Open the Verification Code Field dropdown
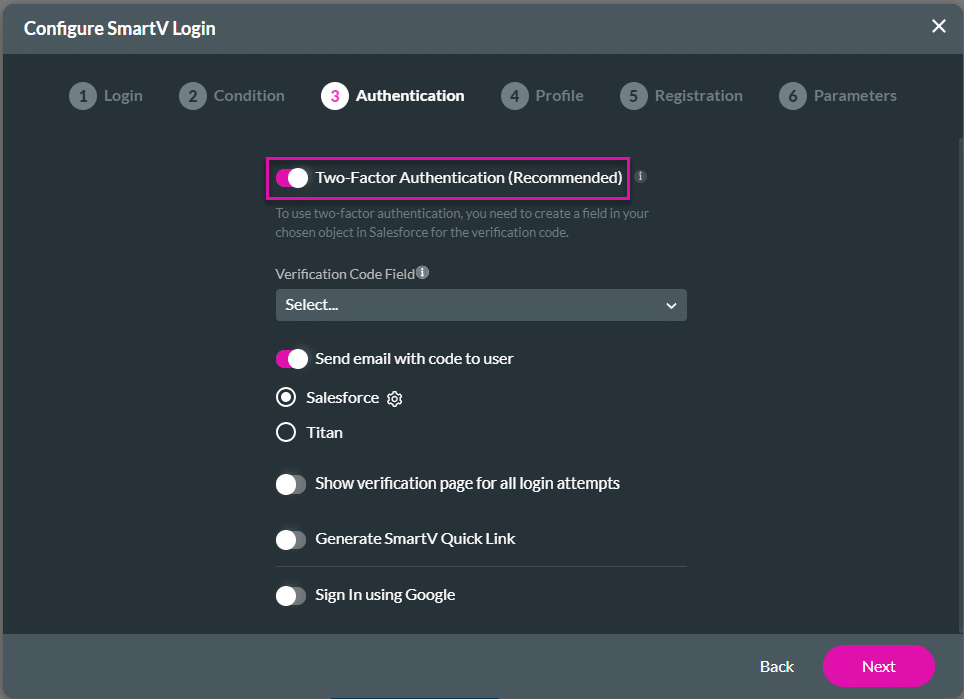Image resolution: width=964 pixels, height=699 pixels. point(481,305)
